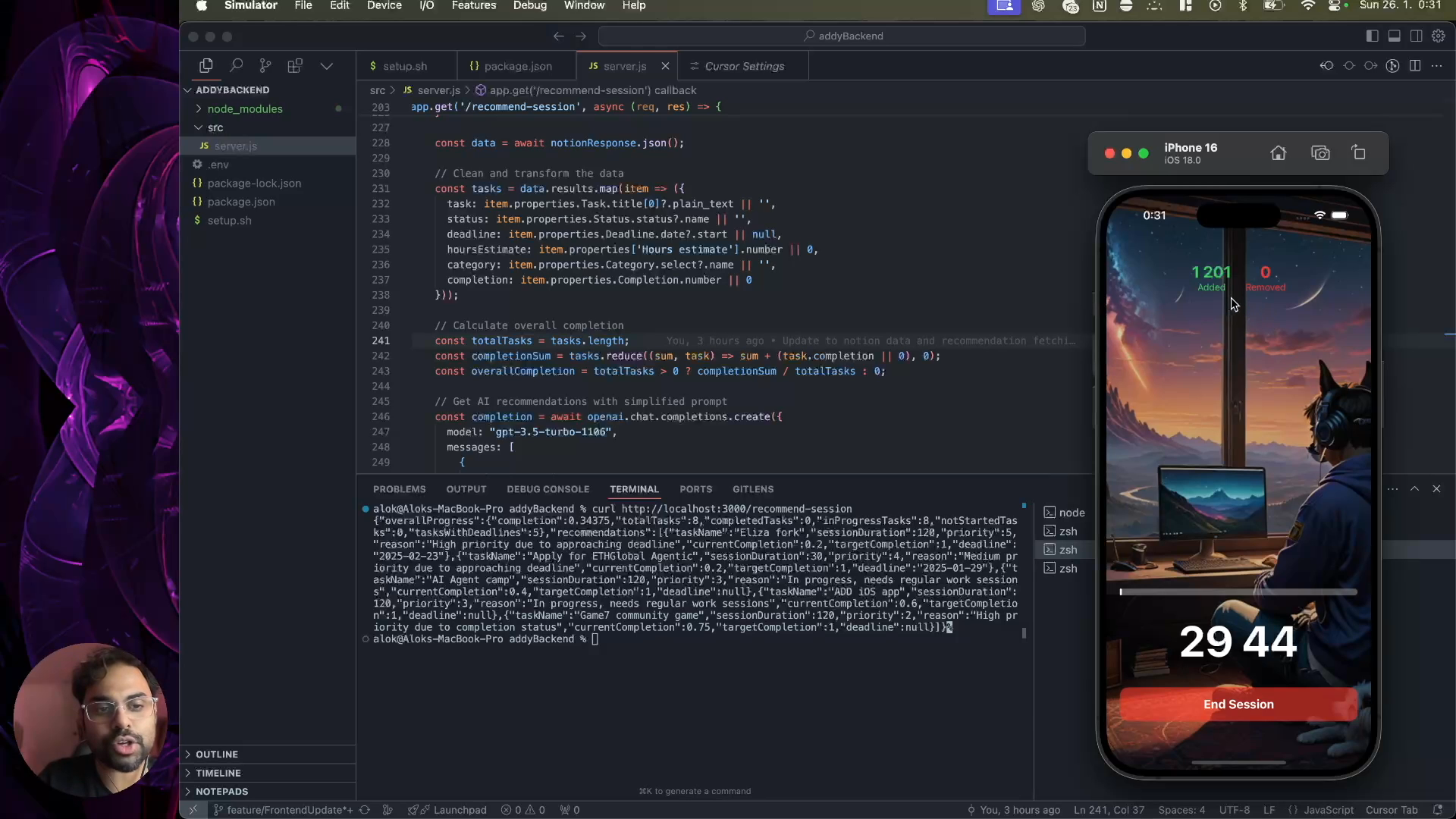This screenshot has height=819, width=1456.
Task: Go back with the navigation arrow
Action: click(559, 36)
